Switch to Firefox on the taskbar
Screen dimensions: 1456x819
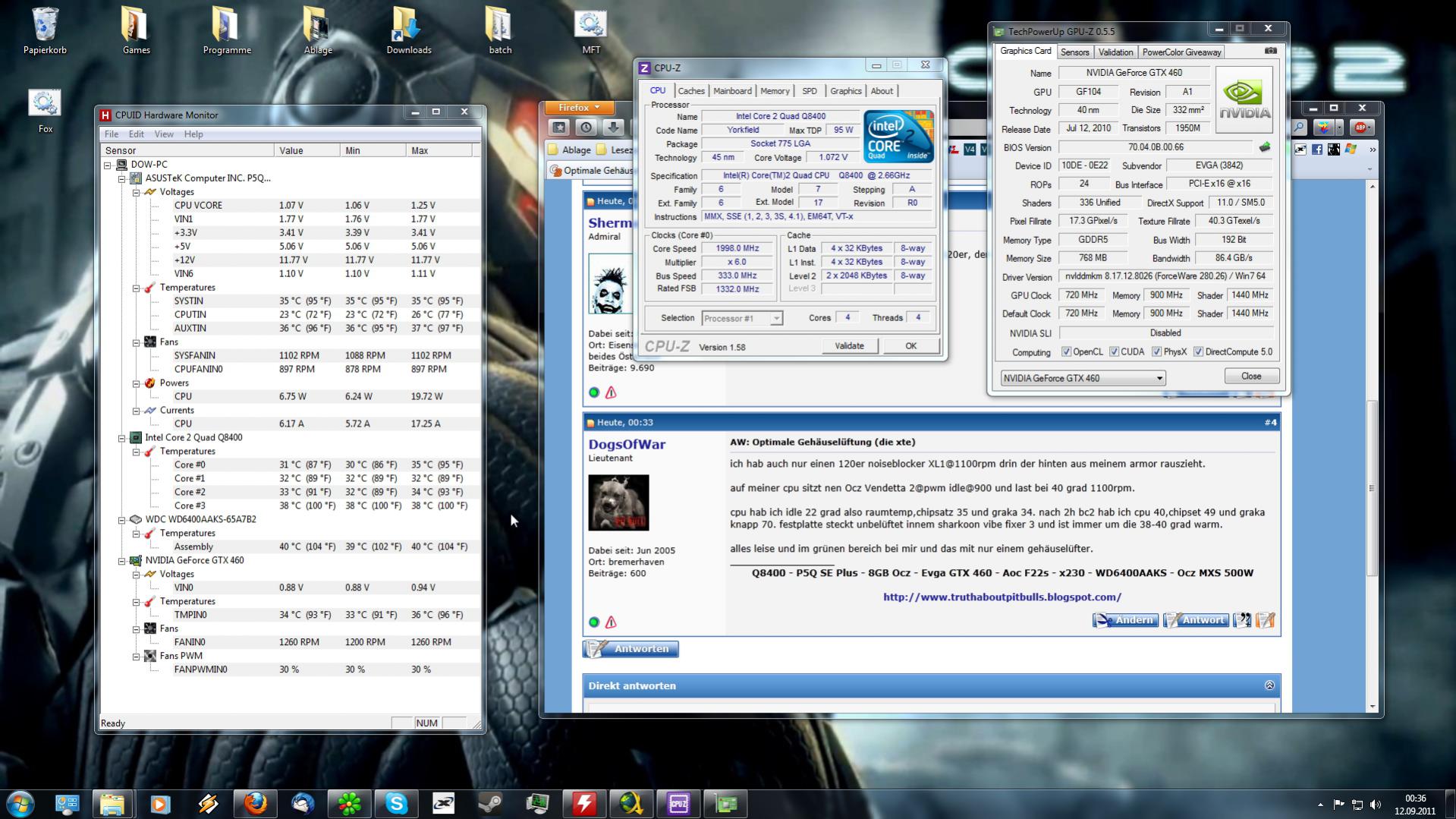point(255,803)
